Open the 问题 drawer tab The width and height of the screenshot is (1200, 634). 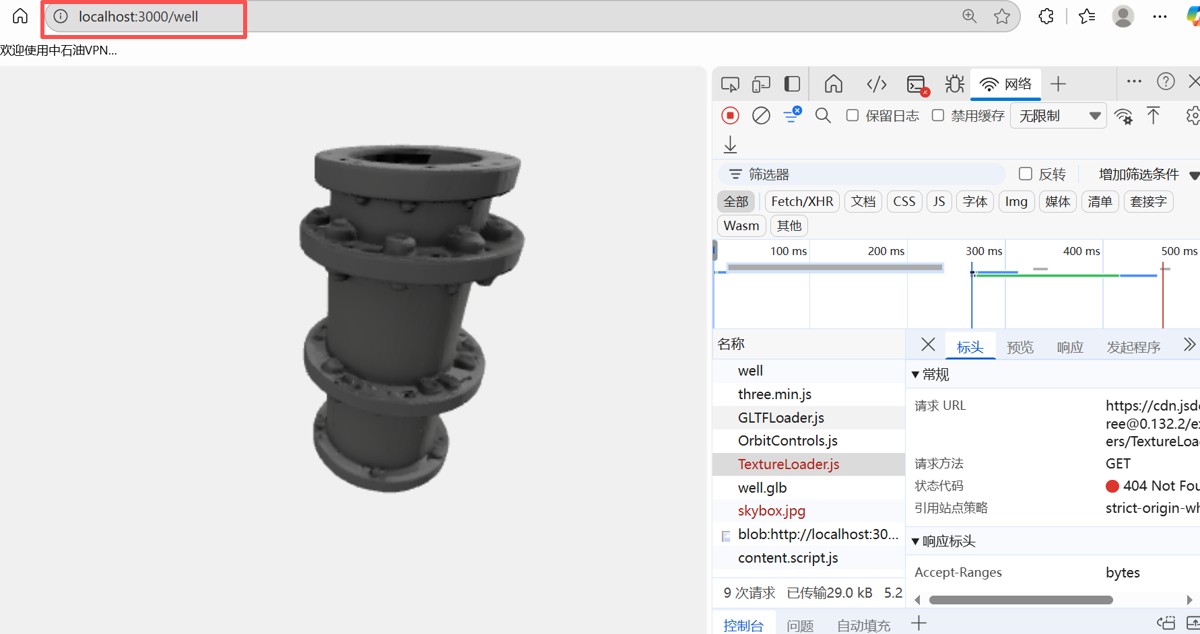click(x=800, y=625)
